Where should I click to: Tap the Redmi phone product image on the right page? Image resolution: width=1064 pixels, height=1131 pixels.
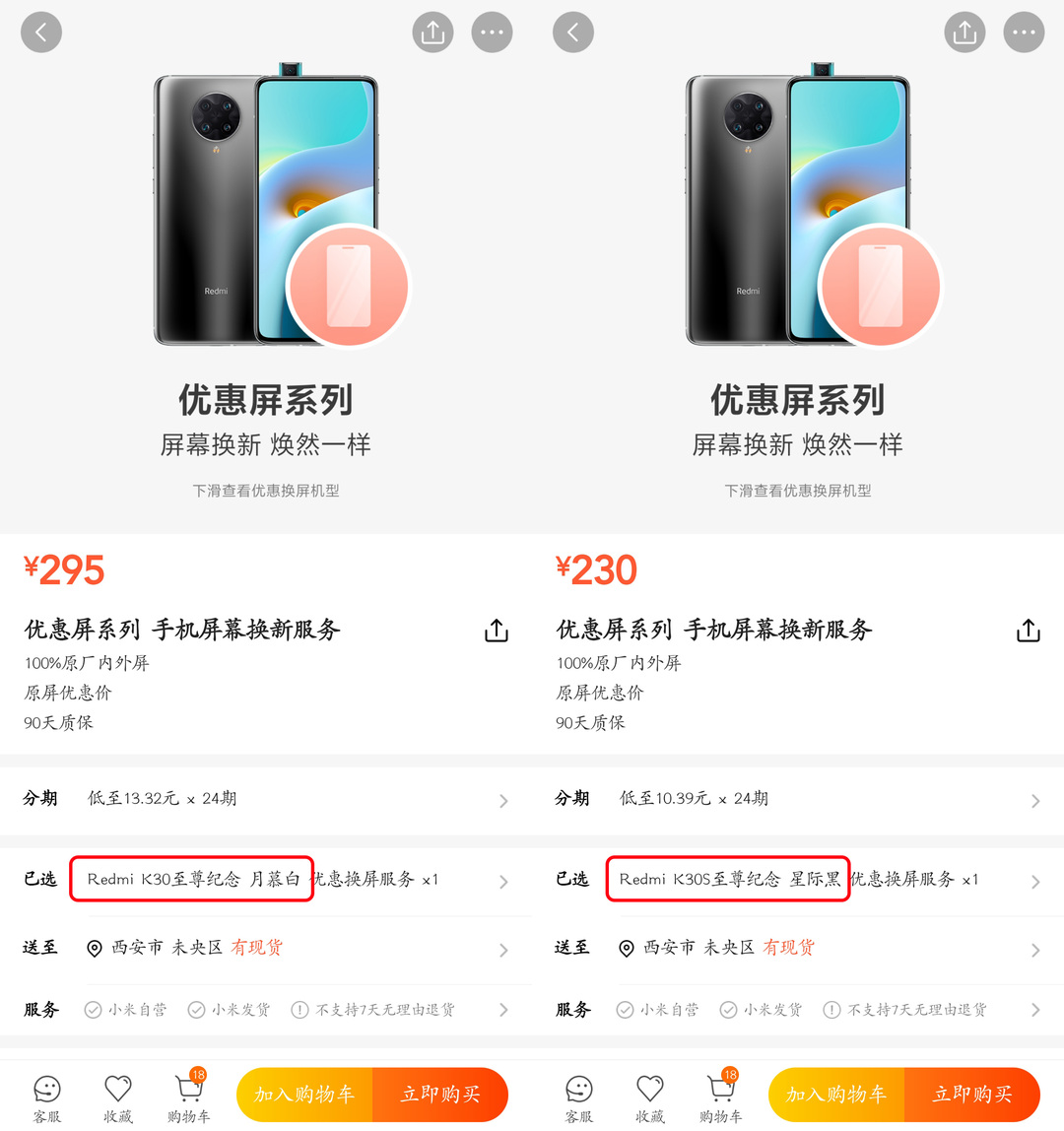click(798, 204)
